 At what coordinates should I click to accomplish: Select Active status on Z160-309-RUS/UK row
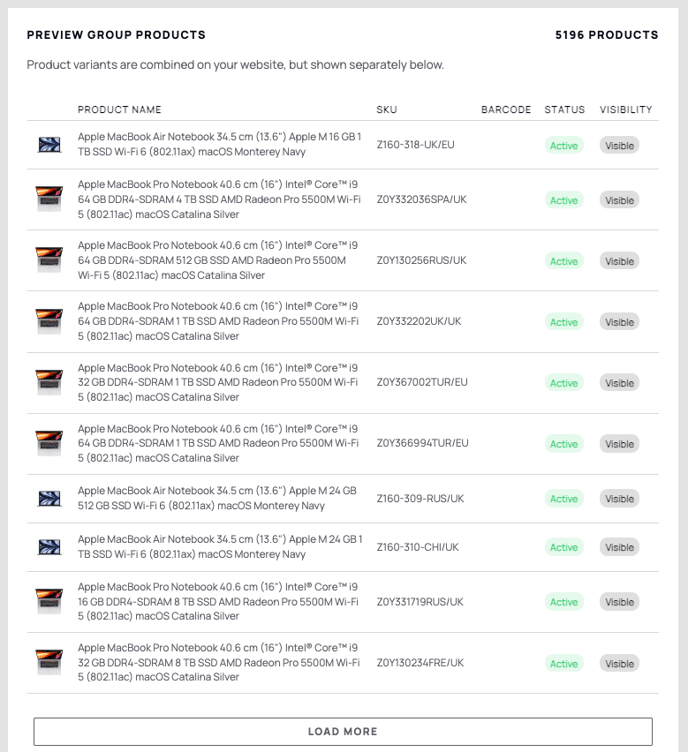[564, 499]
